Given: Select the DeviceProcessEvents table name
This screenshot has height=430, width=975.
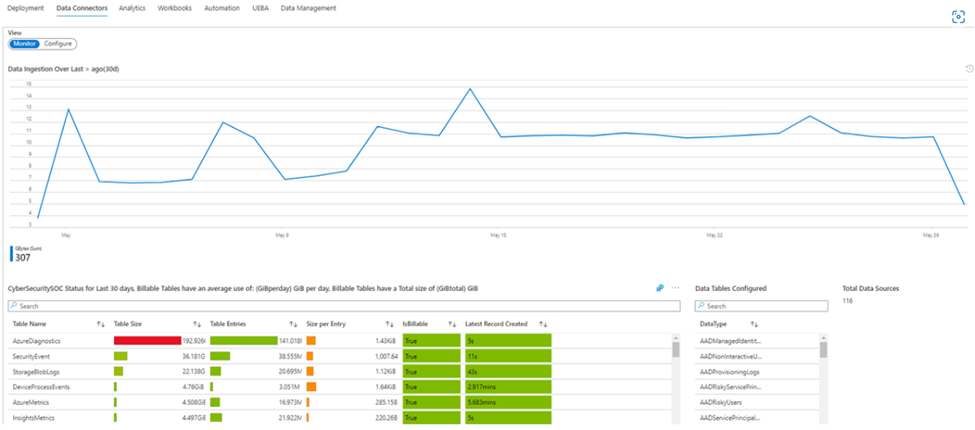Looking at the screenshot, I should (x=41, y=387).
